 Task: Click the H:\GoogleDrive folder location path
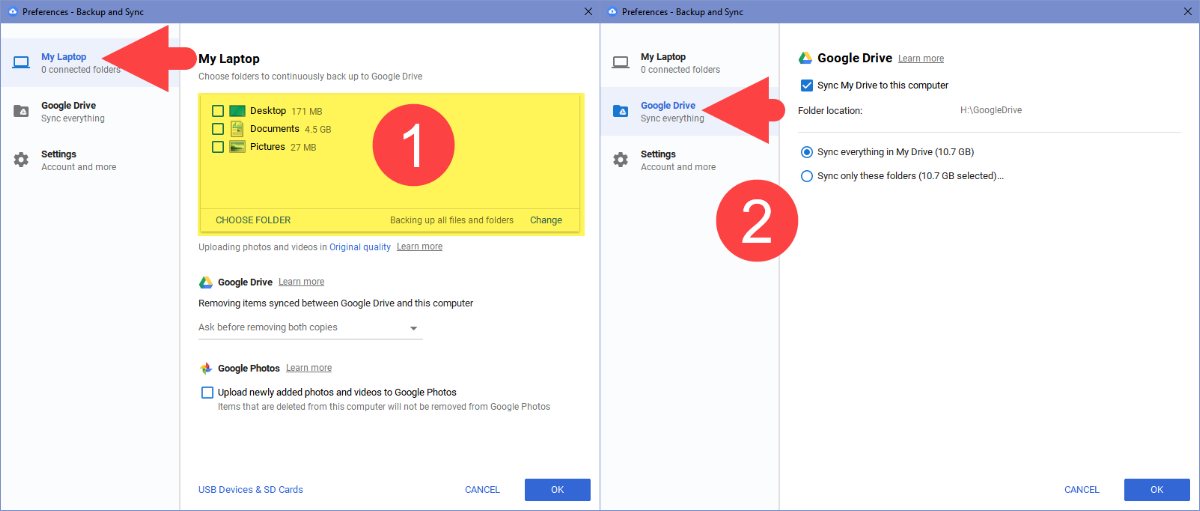tap(990, 110)
